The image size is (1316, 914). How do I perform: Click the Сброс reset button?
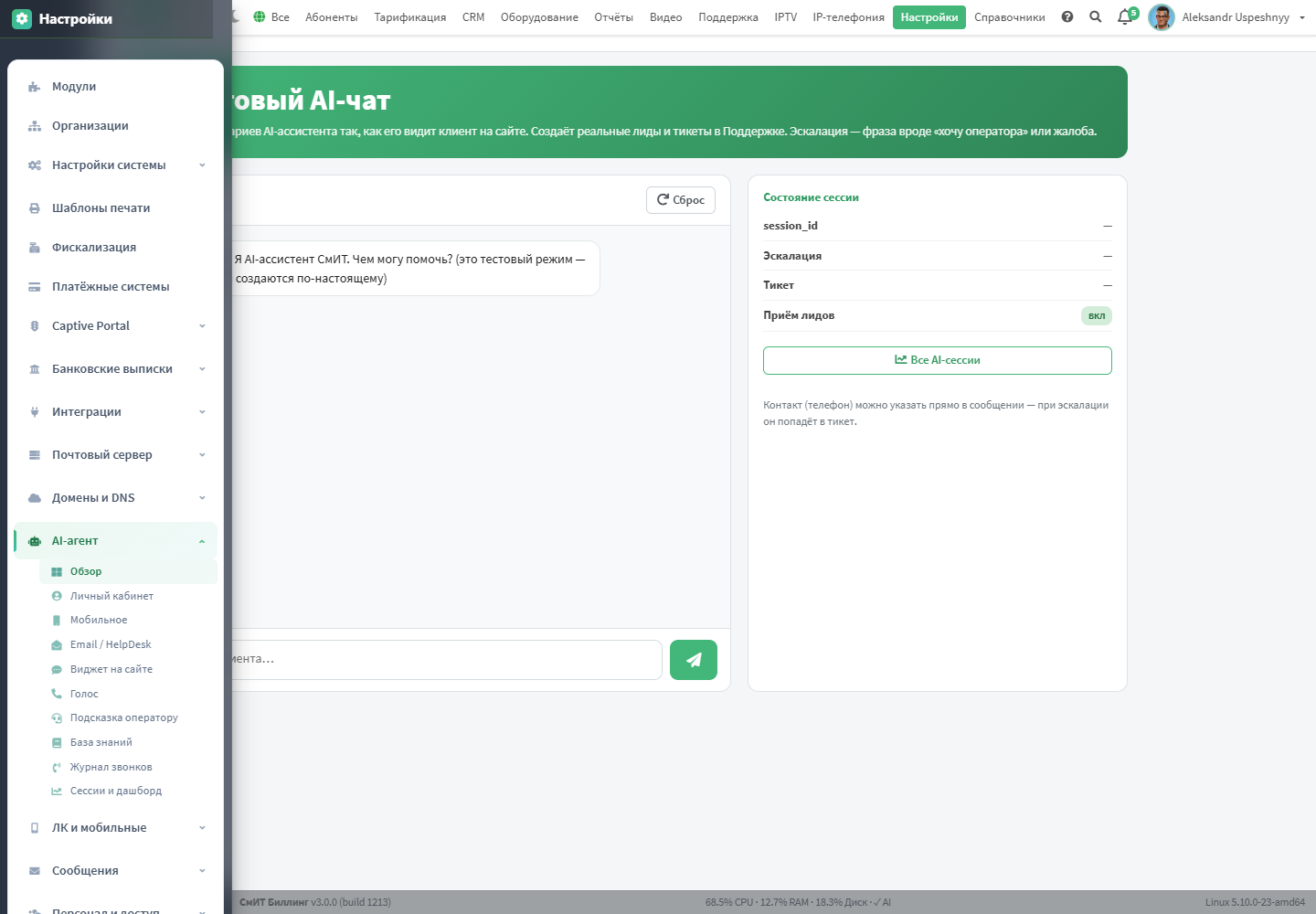click(x=681, y=200)
